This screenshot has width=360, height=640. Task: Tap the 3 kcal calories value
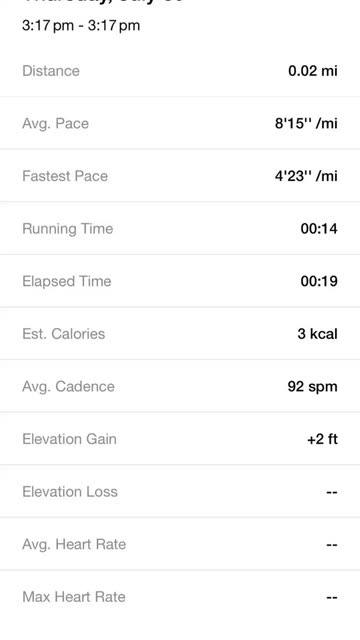pos(317,334)
